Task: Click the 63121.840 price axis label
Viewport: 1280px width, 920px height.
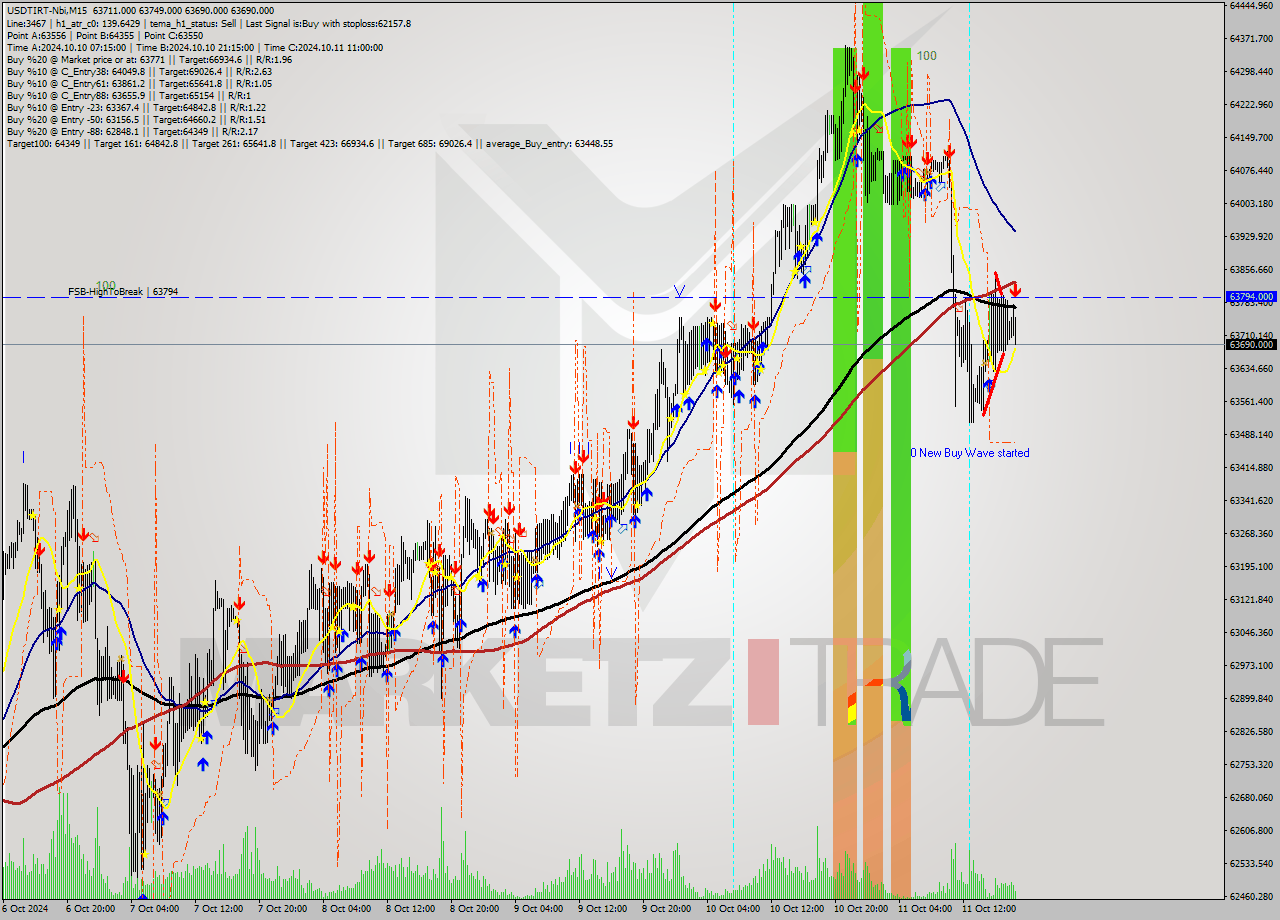Action: click(1251, 599)
